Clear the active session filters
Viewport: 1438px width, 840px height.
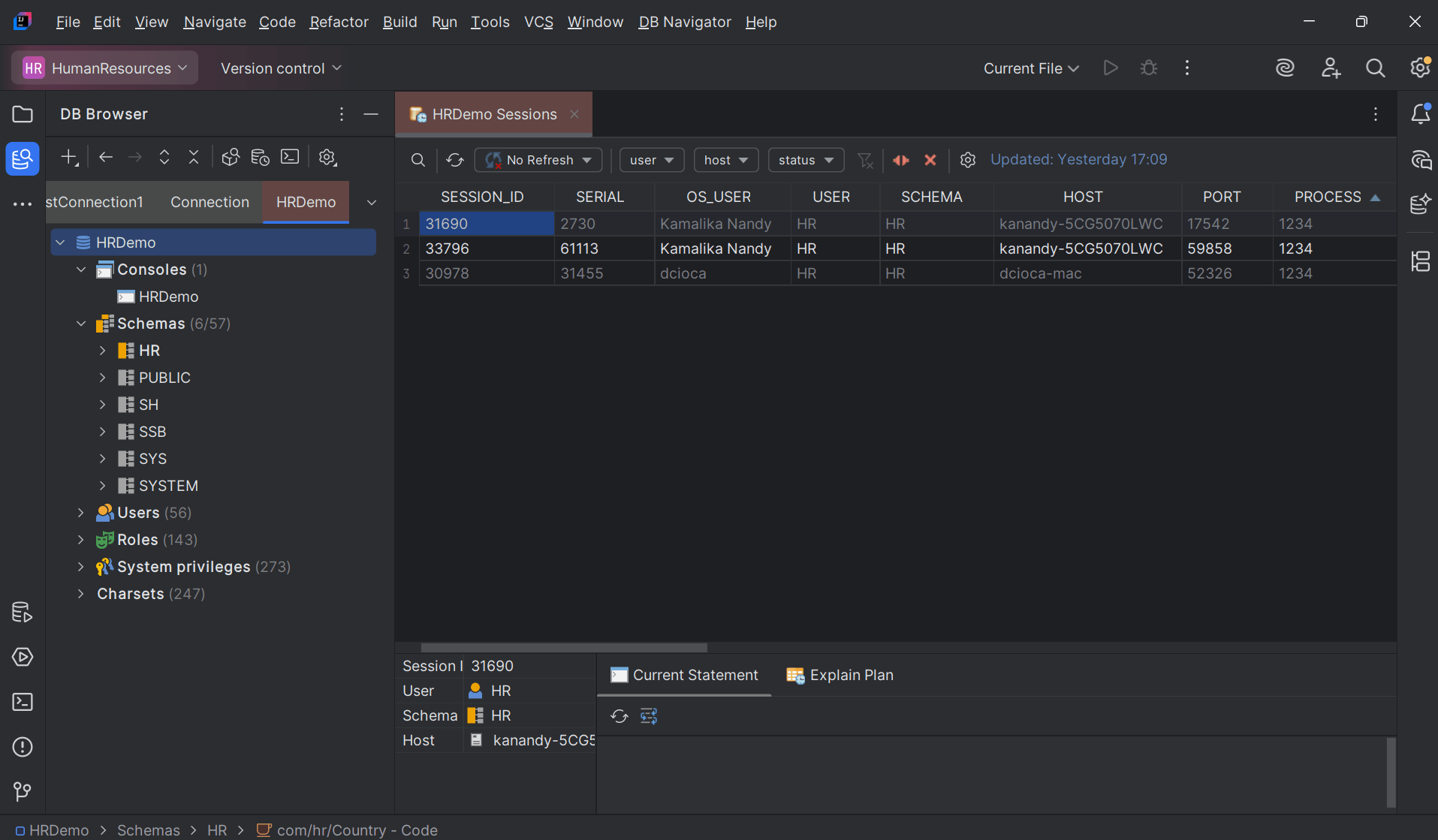[x=866, y=160]
